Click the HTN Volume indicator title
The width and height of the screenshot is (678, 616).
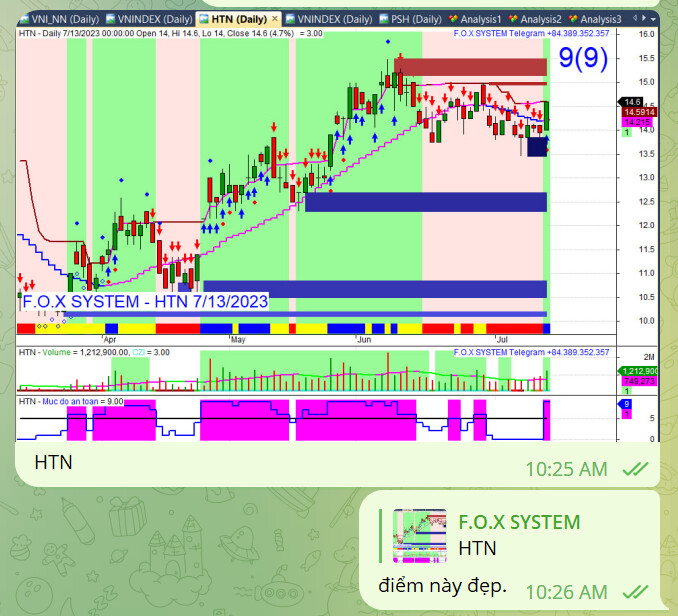(x=94, y=352)
